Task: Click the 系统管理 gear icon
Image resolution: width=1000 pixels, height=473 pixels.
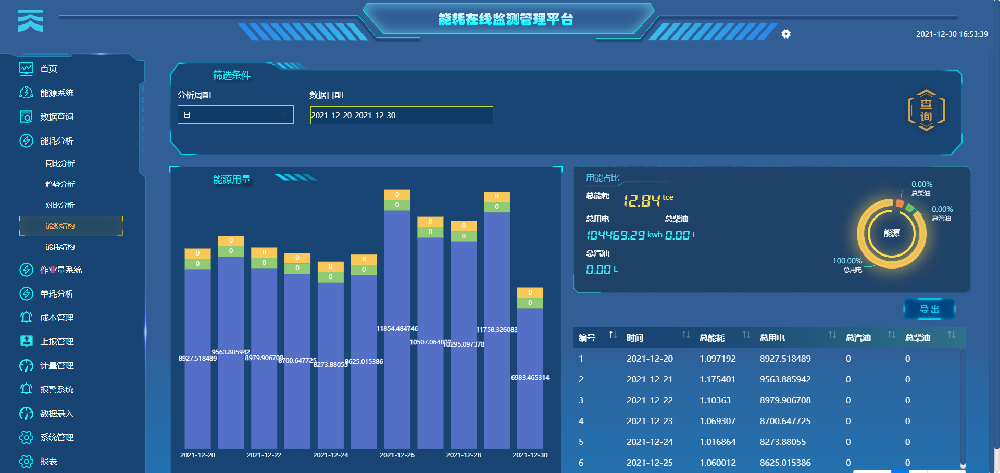Action: click(x=26, y=437)
